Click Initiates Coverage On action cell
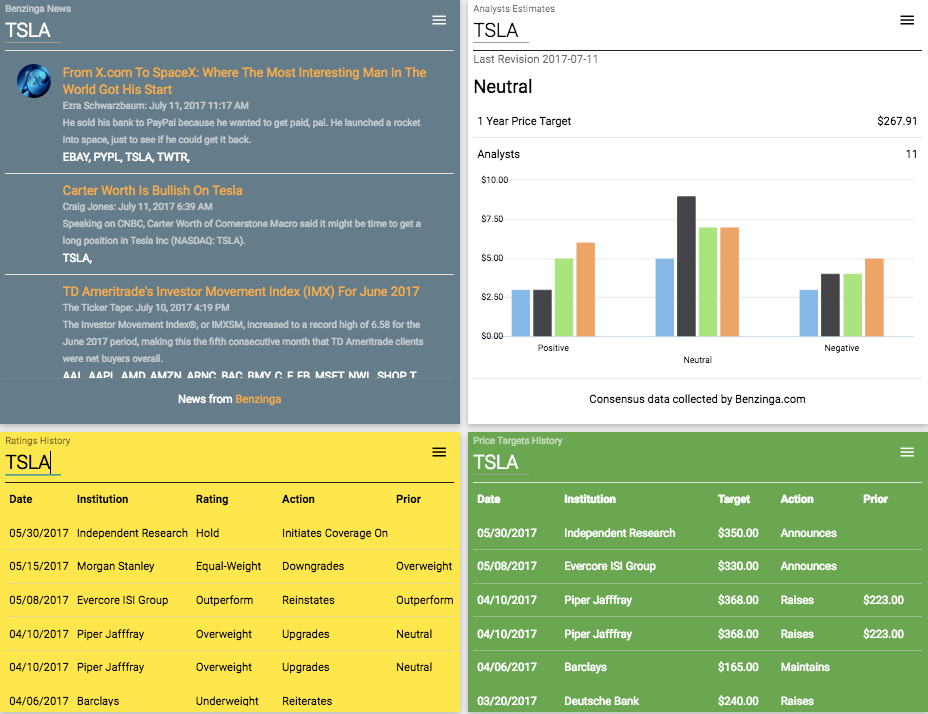This screenshot has width=928, height=714. tap(335, 533)
